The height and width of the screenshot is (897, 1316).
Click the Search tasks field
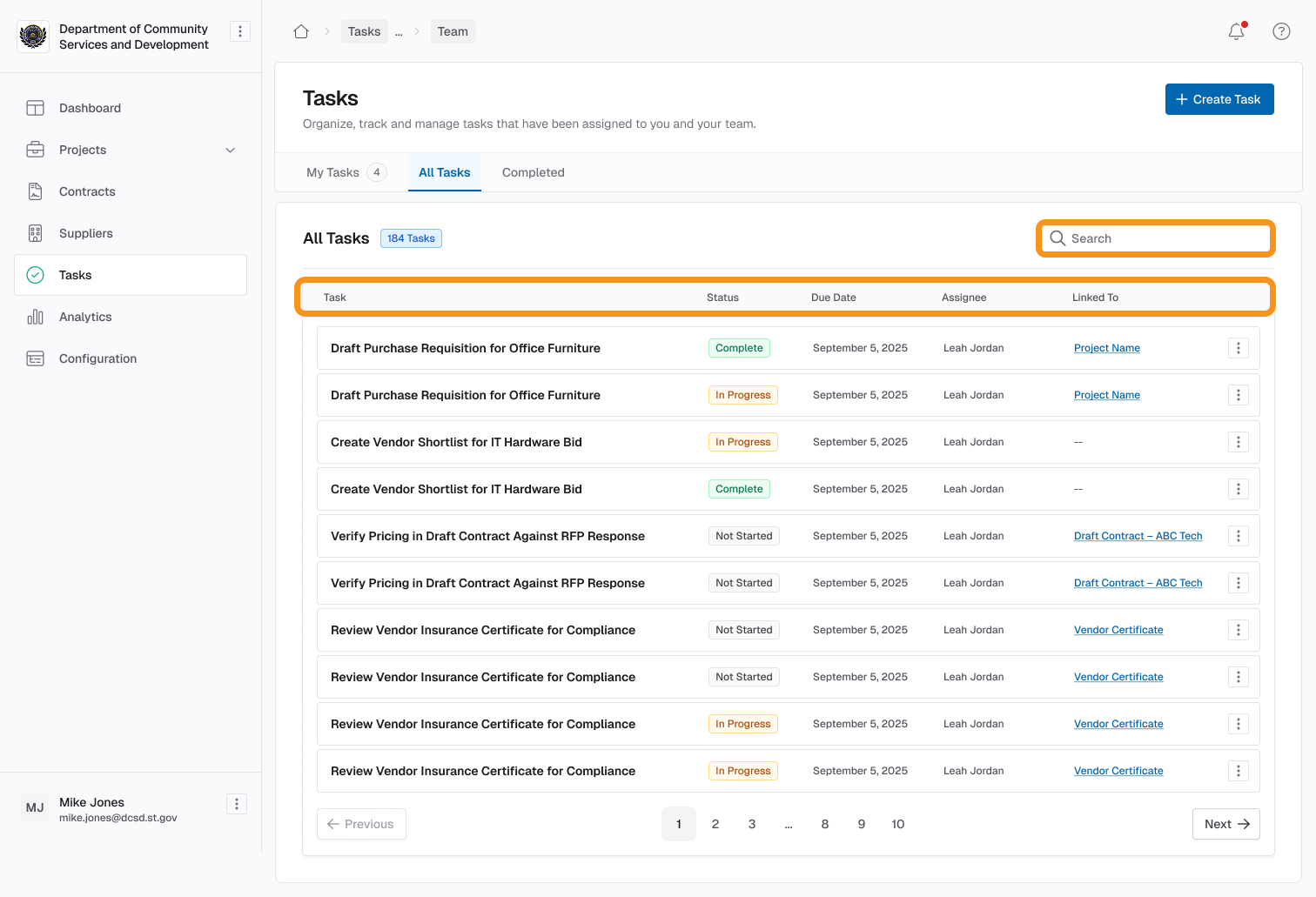coord(1156,238)
